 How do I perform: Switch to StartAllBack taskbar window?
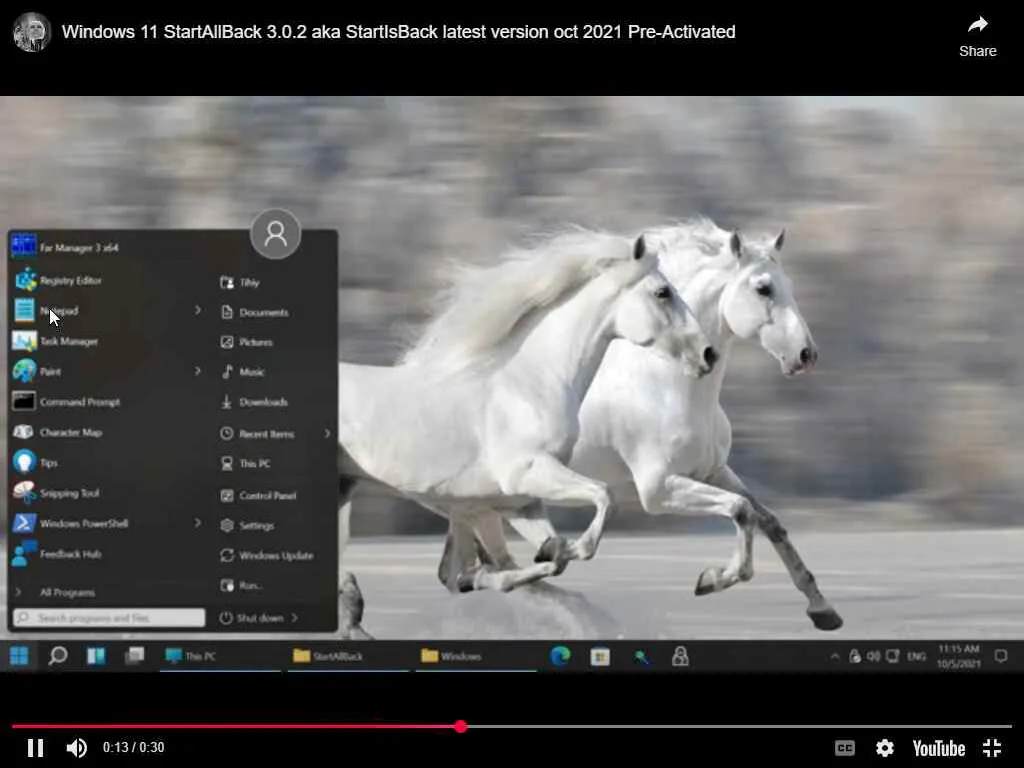click(348, 656)
